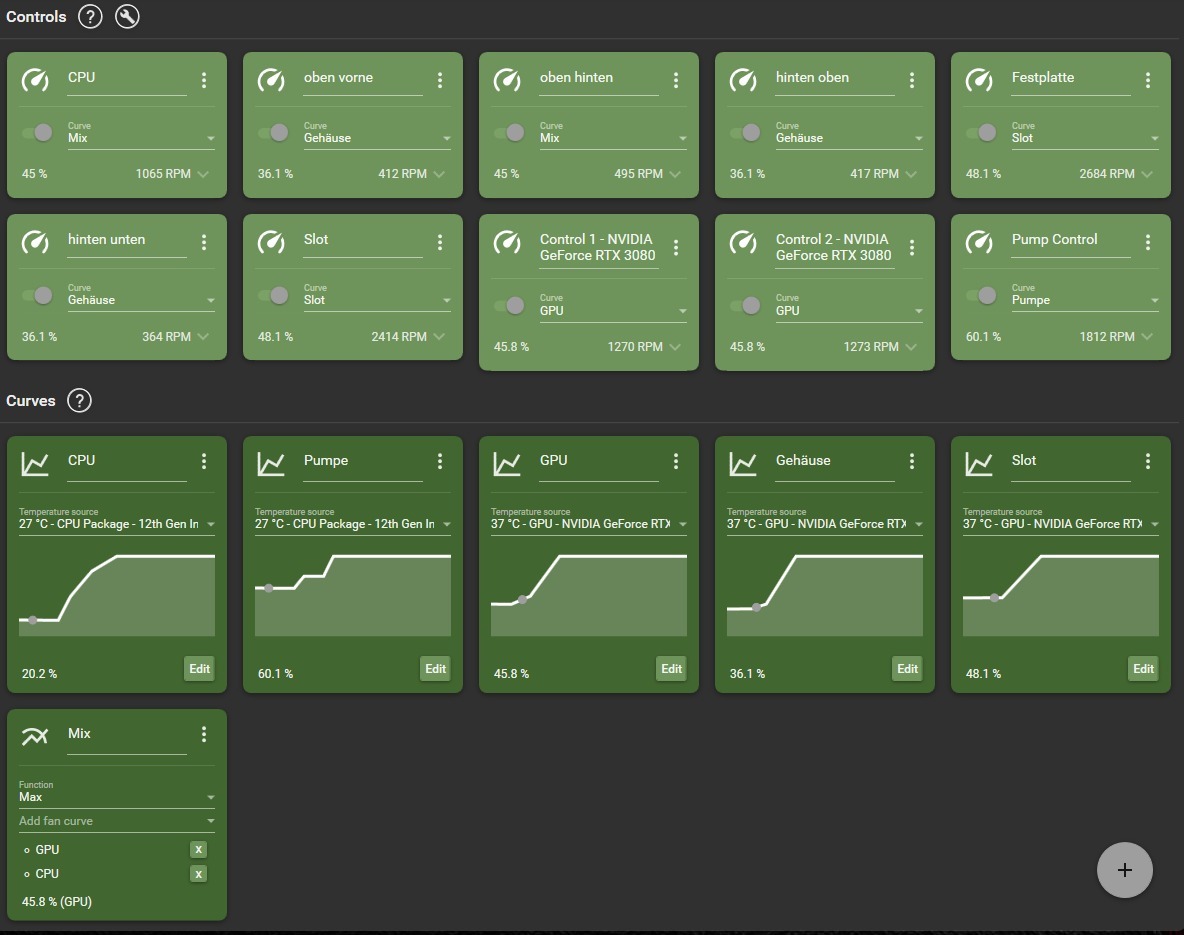Open three-dot menu on Slot curve card
1184x935 pixels.
point(1148,461)
